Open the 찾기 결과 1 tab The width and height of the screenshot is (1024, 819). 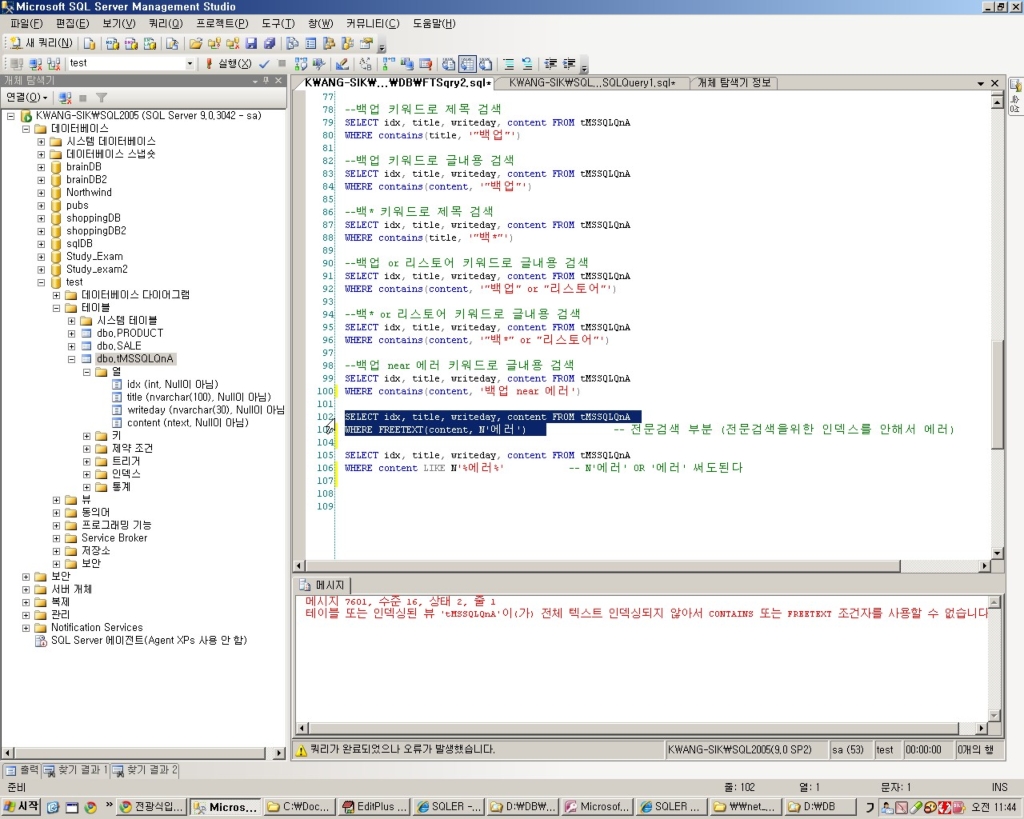click(x=76, y=770)
